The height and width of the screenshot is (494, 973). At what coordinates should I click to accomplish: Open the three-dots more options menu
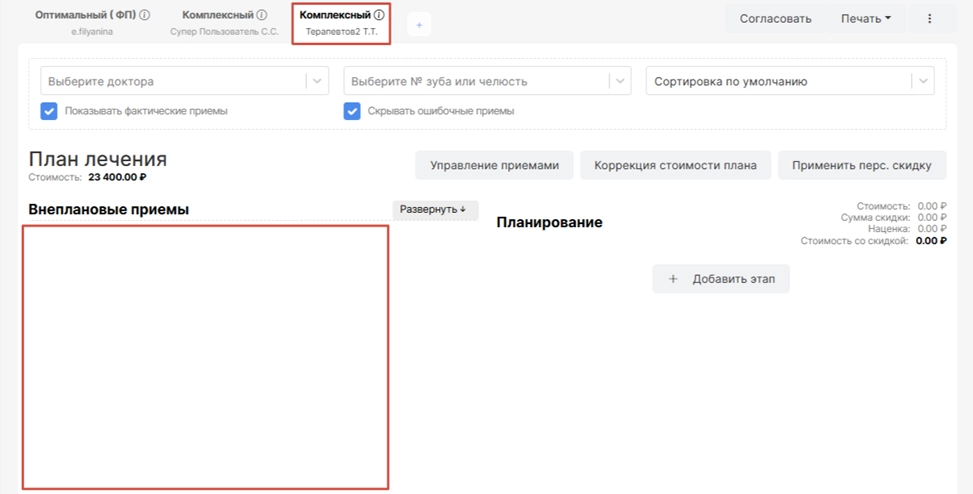[929, 19]
